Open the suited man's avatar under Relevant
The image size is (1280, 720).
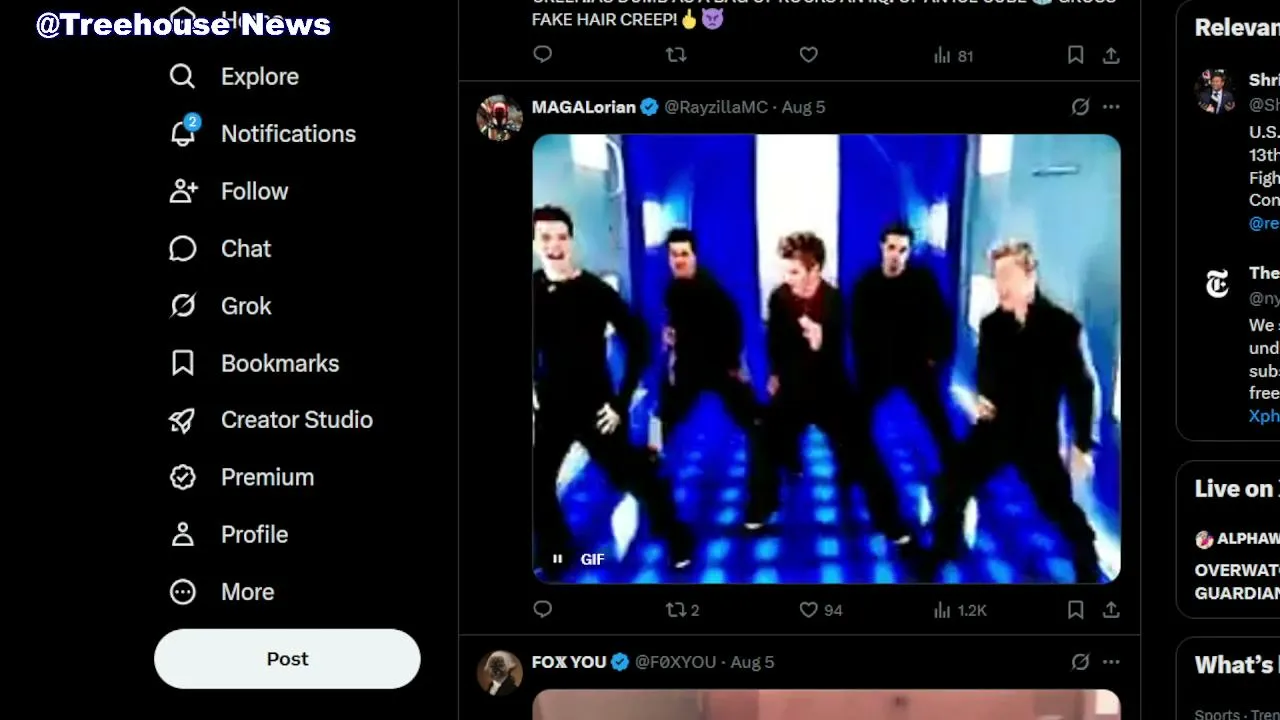pos(1217,92)
